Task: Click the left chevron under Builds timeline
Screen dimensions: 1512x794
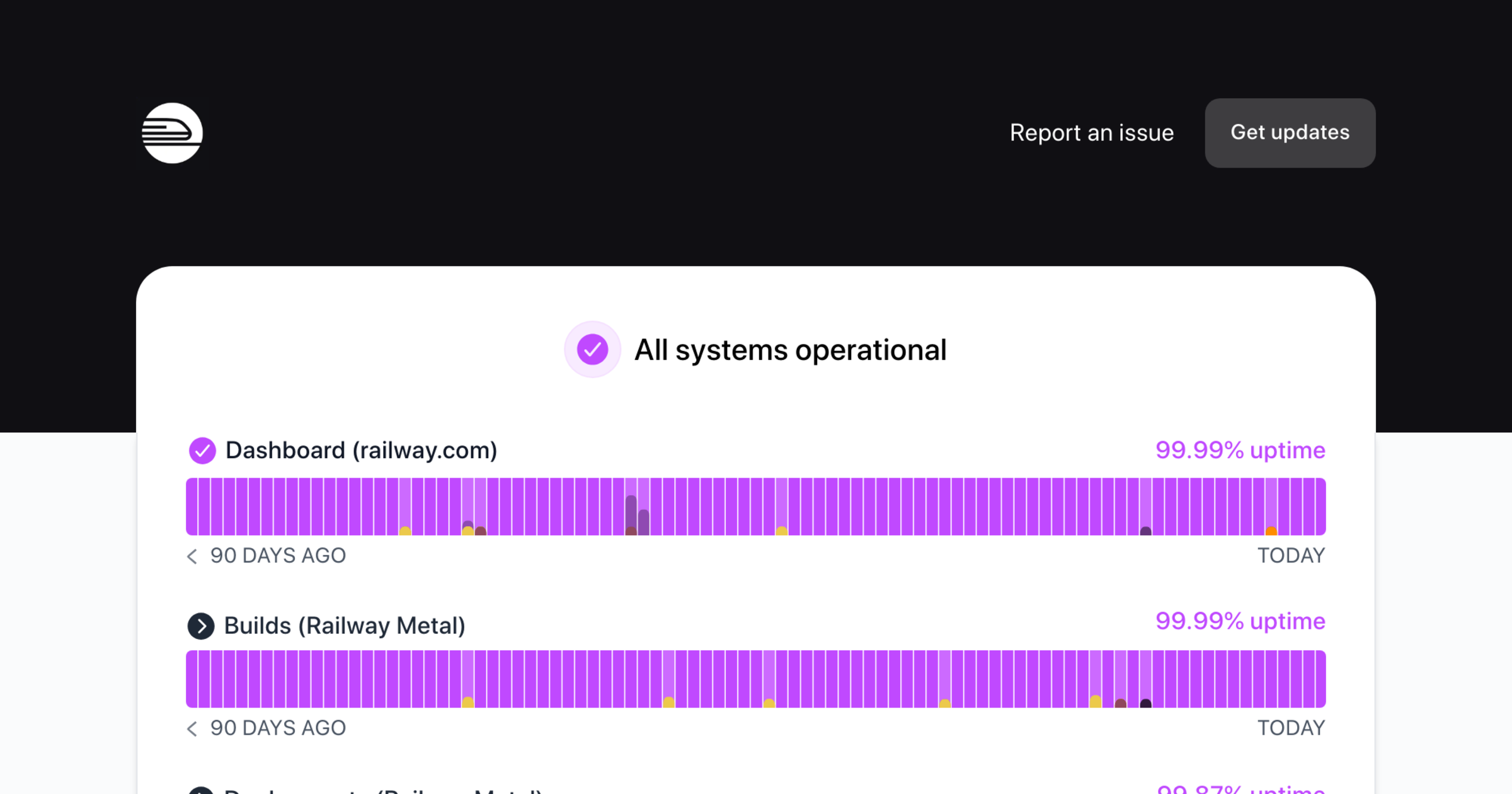Action: pyautogui.click(x=192, y=728)
